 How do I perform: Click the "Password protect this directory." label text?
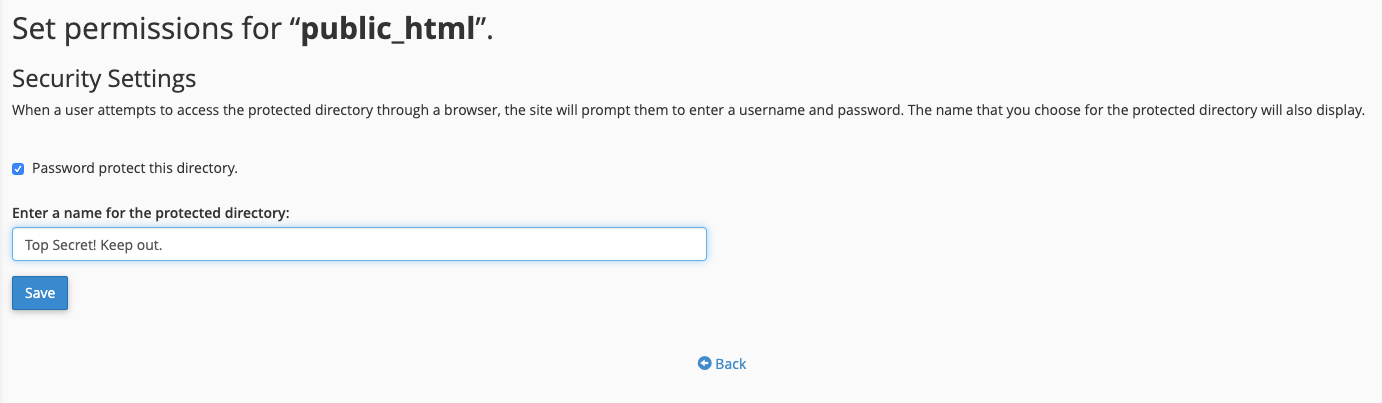135,168
